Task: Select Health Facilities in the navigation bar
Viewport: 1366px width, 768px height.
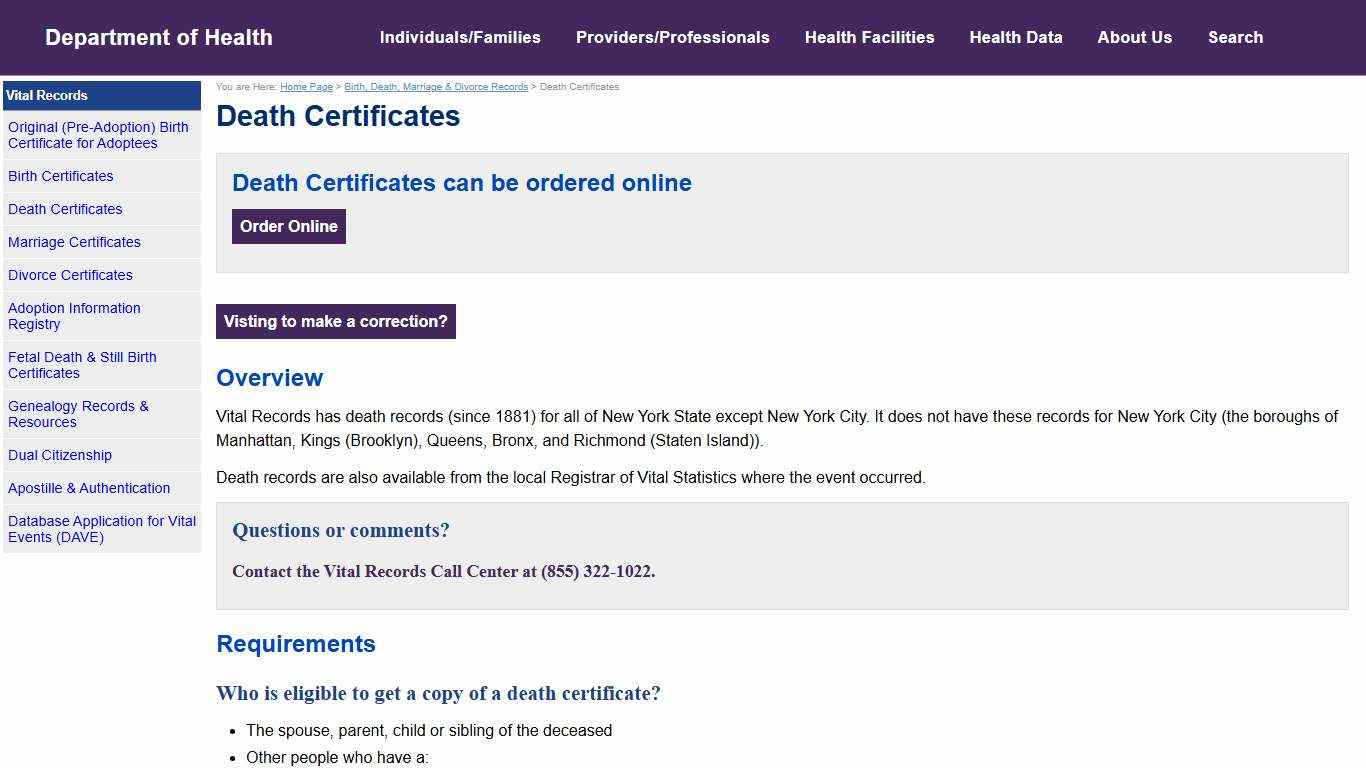Action: 870,37
